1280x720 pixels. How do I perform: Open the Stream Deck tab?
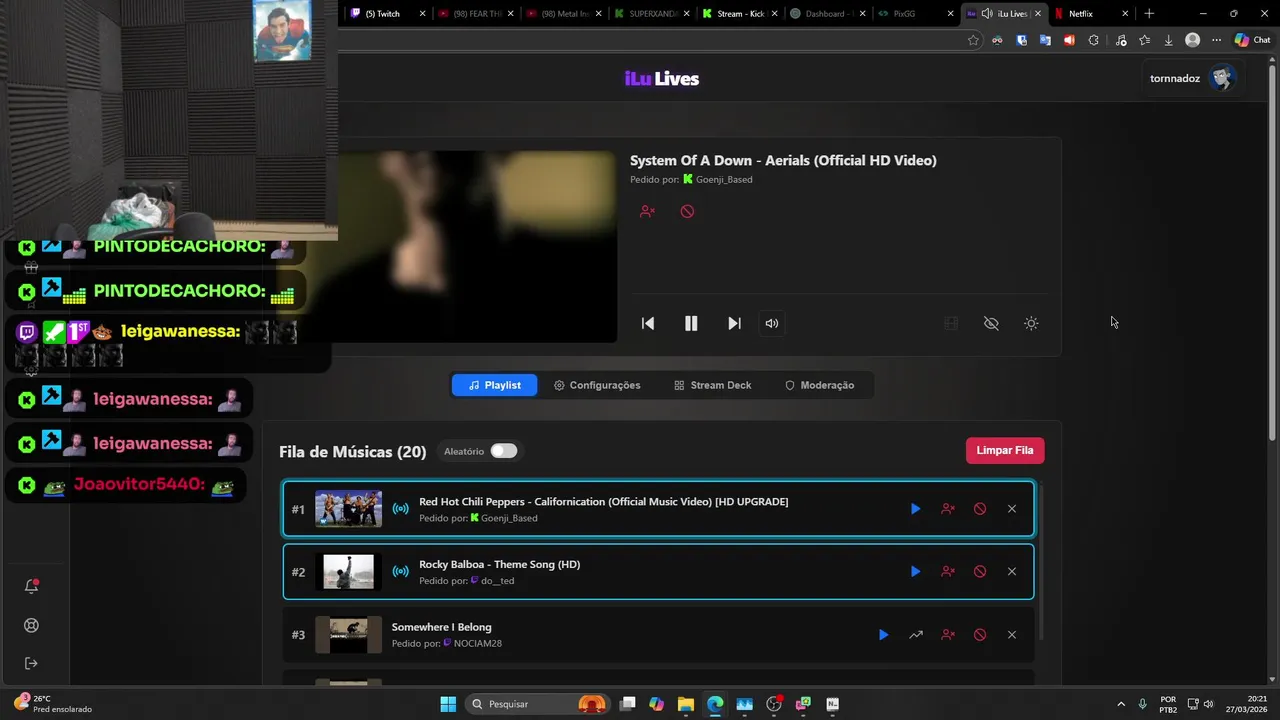coord(713,385)
